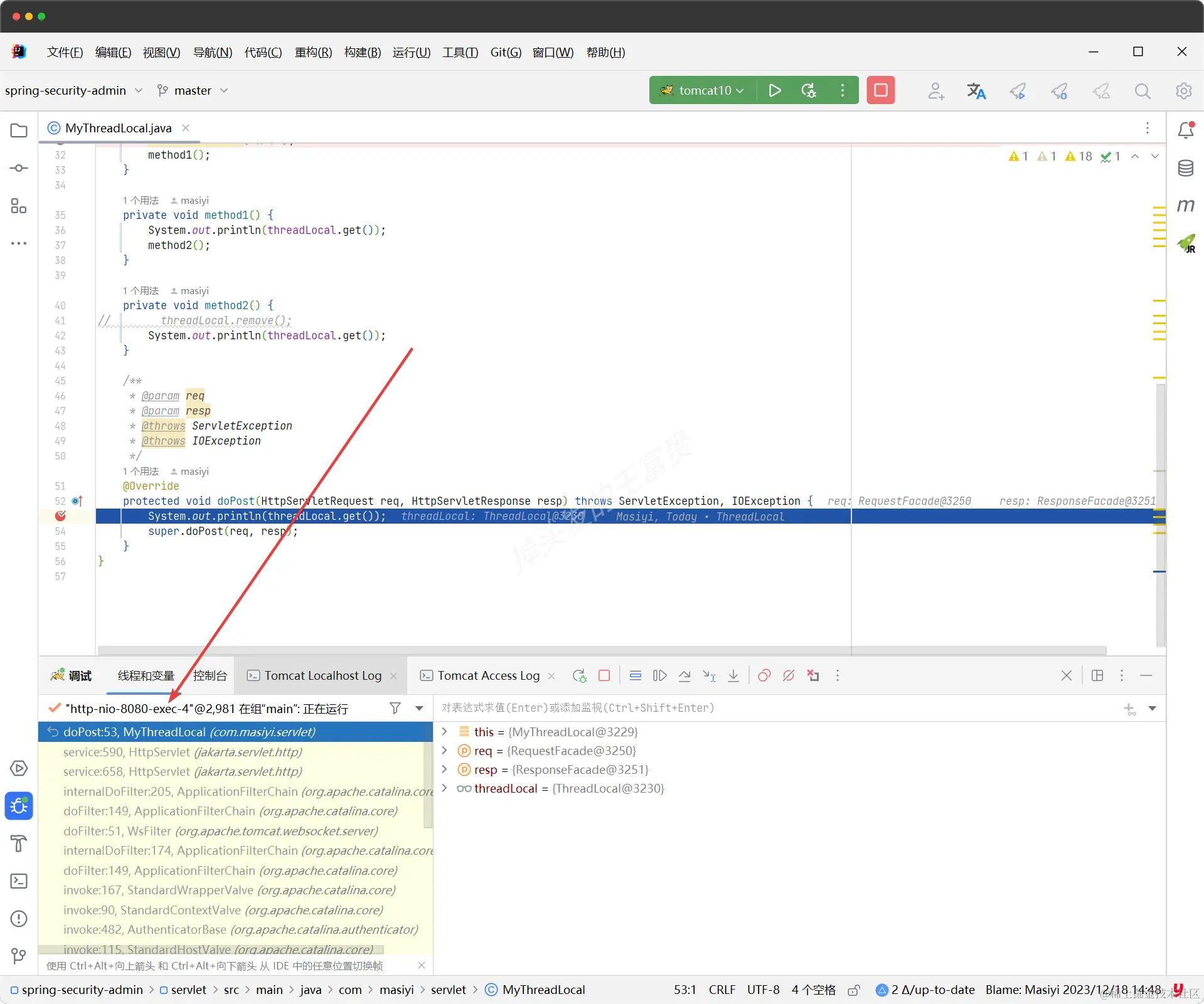Open the Git(G) menu
Screen dimensions: 1204x1004
[x=506, y=52]
